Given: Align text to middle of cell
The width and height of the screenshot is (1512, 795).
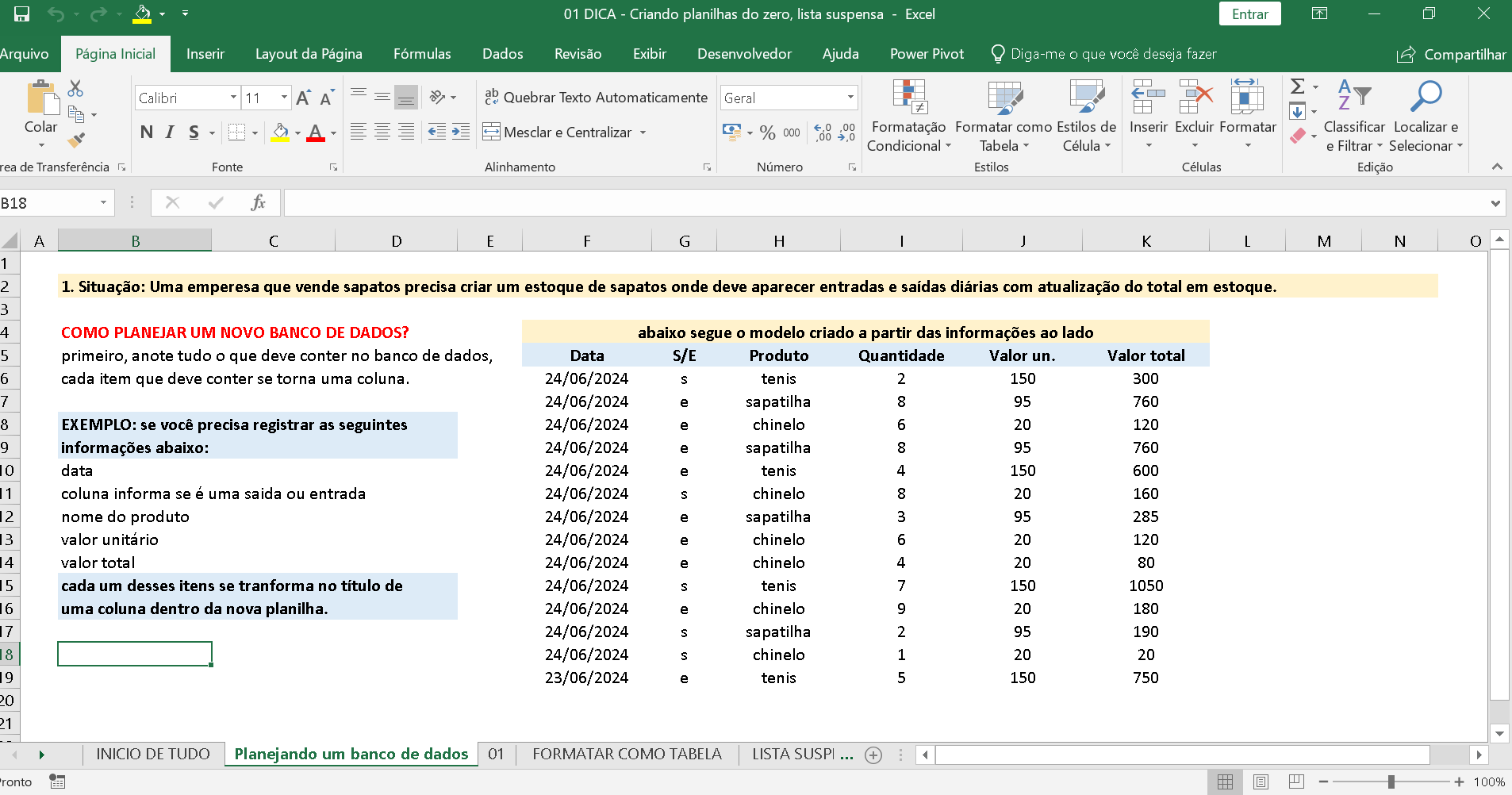Looking at the screenshot, I should 382,97.
